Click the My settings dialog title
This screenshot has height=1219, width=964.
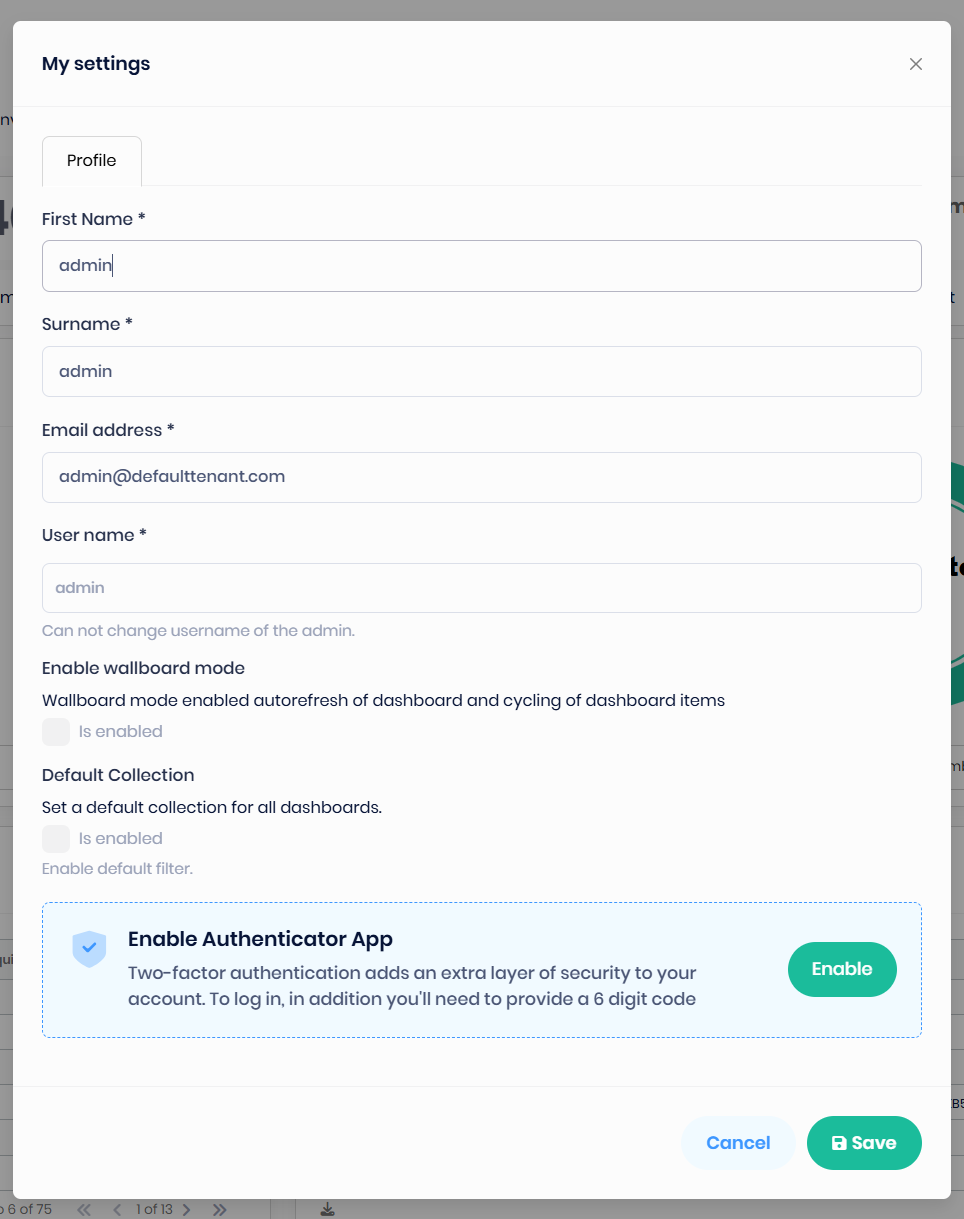pos(96,64)
